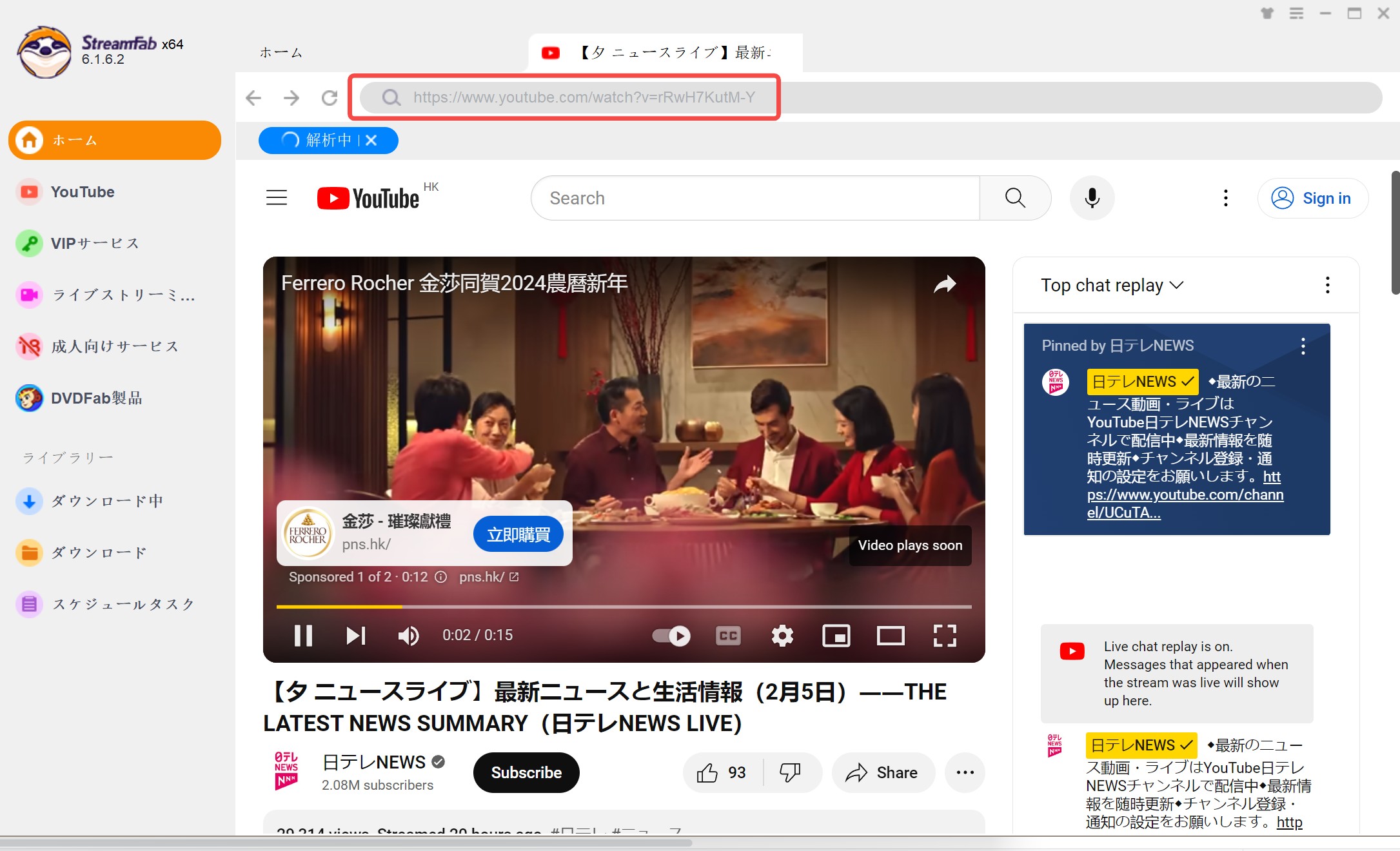The height and width of the screenshot is (851, 1400).
Task: Open the pinned message three-dot menu
Action: 1303,346
